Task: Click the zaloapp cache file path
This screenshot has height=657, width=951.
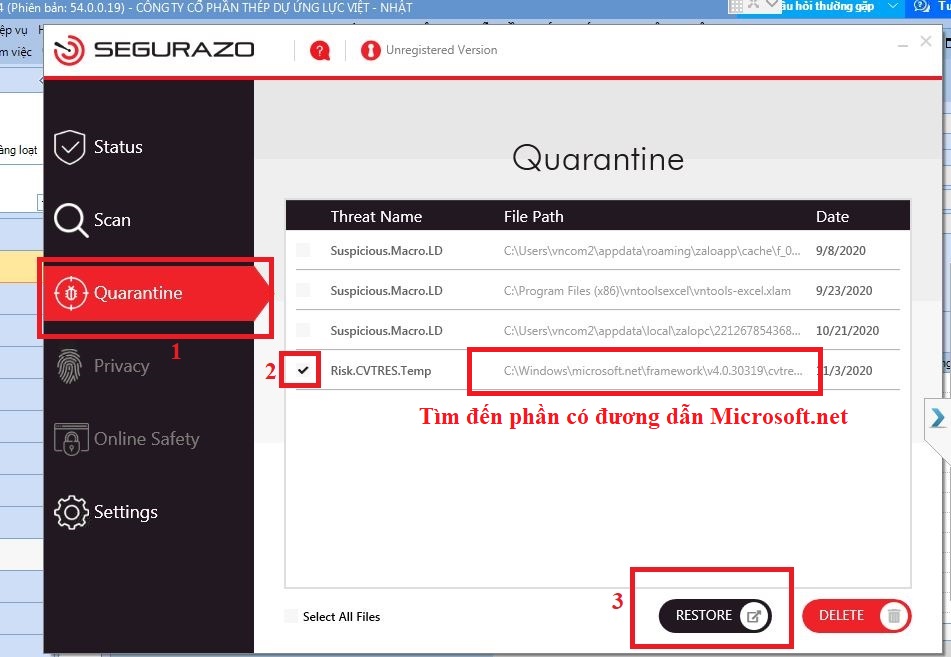Action: click(x=652, y=251)
